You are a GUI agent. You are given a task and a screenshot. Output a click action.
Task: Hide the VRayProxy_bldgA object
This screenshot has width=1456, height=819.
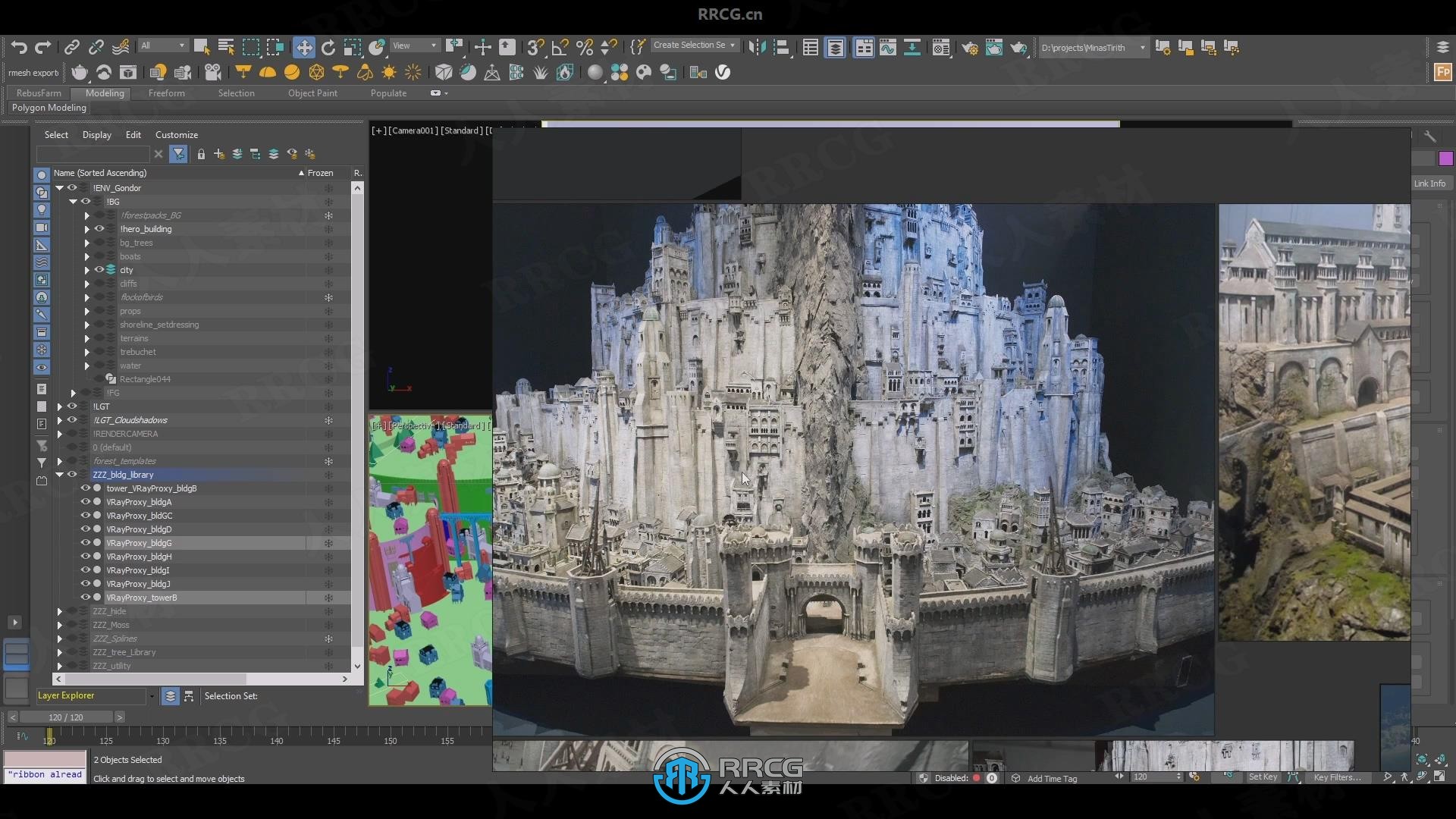click(85, 502)
